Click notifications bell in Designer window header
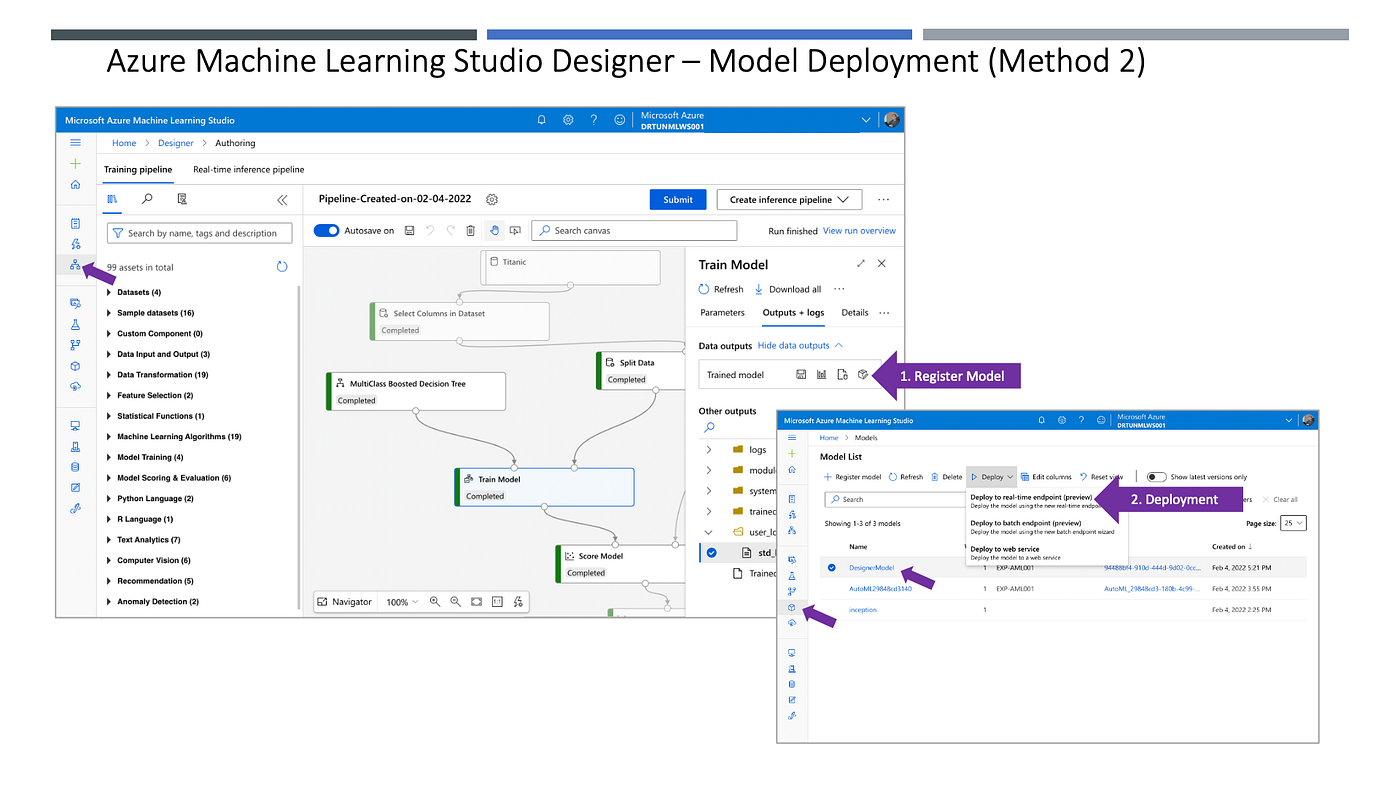This screenshot has height=788, width=1400. point(542,120)
